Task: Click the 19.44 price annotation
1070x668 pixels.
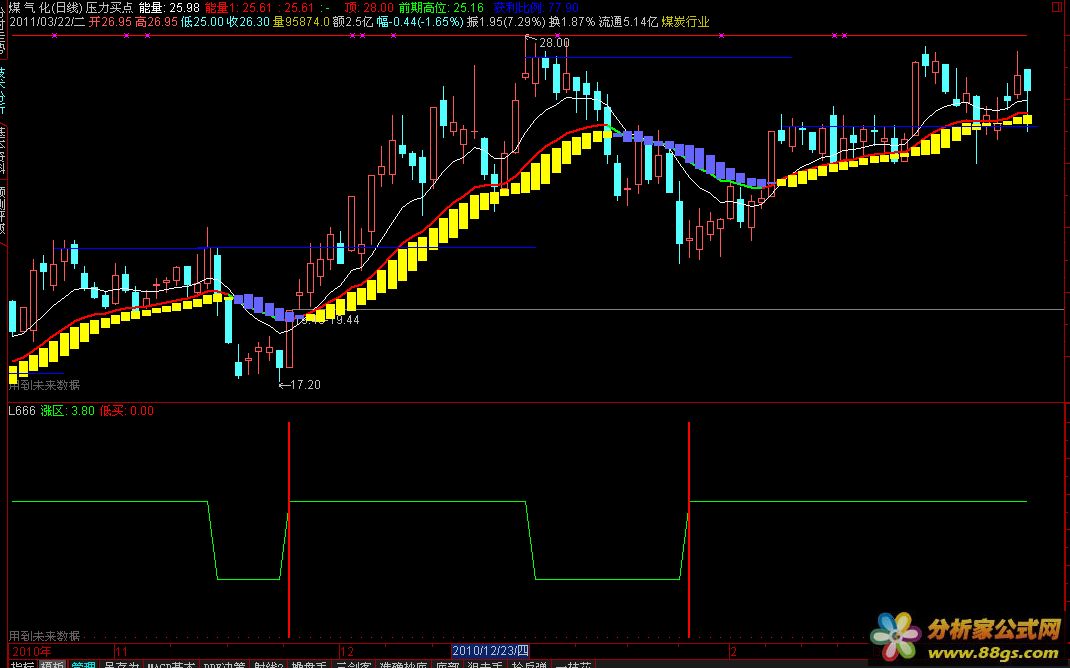Action: pyautogui.click(x=344, y=319)
